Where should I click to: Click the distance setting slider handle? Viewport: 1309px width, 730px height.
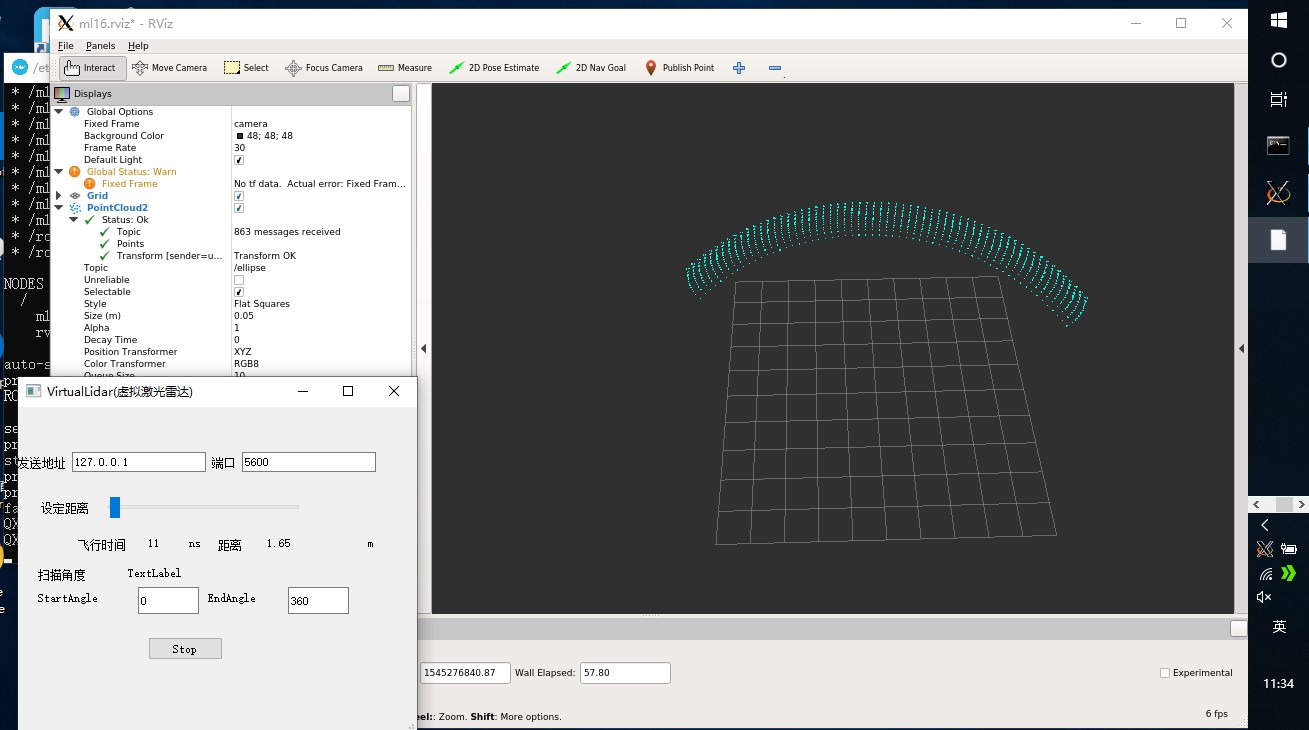[x=115, y=508]
